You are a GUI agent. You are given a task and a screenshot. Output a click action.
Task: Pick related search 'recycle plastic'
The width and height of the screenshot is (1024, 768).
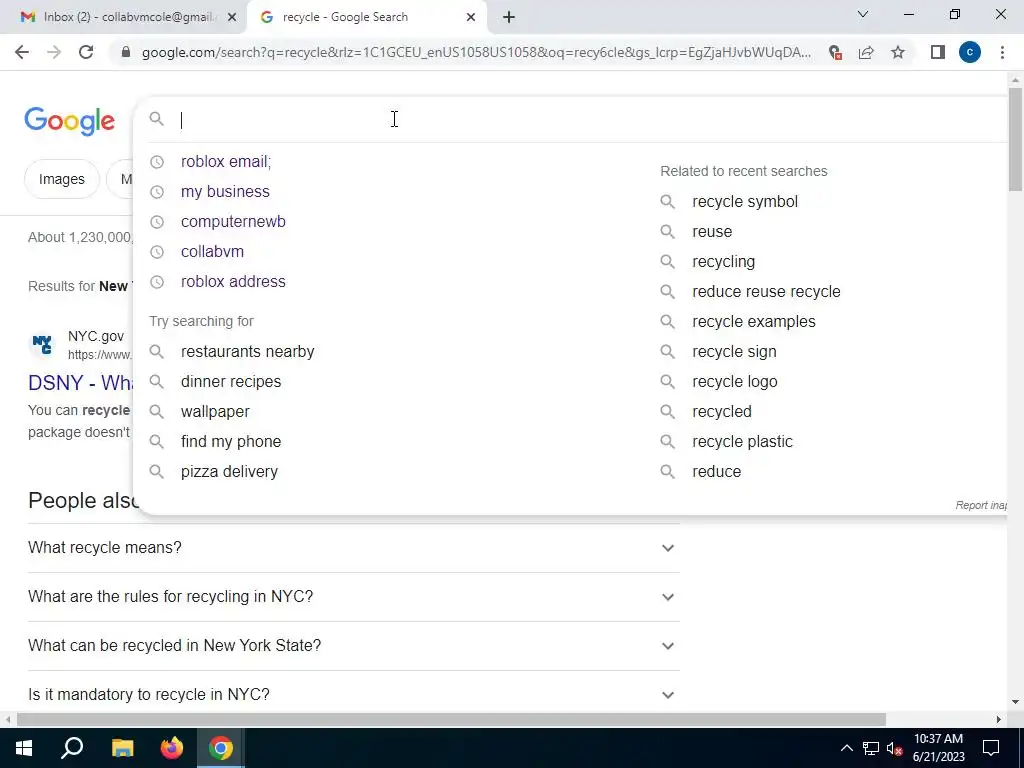pyautogui.click(x=742, y=442)
